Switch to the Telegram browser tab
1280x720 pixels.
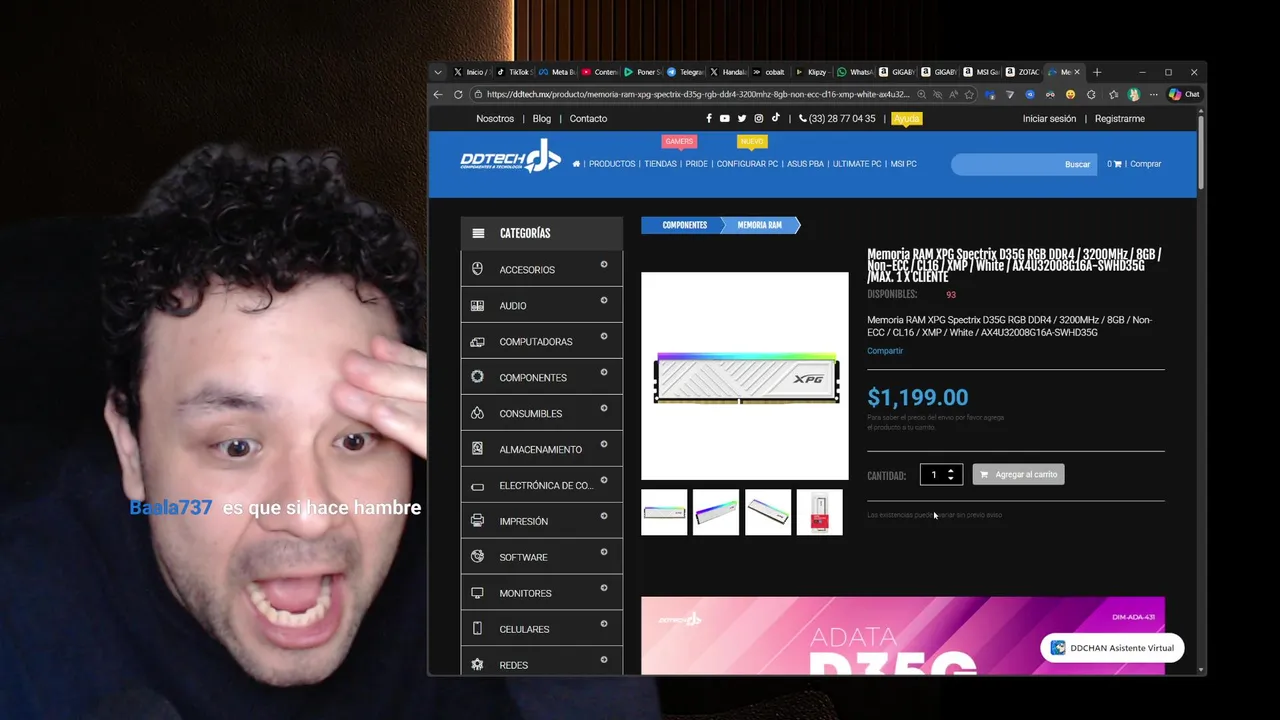(686, 72)
